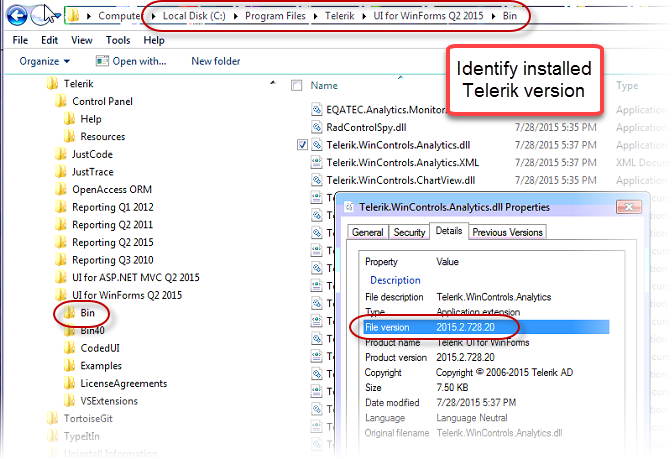This screenshot has width=672, height=459.
Task: Select the Help folder icon
Action: coord(69,119)
